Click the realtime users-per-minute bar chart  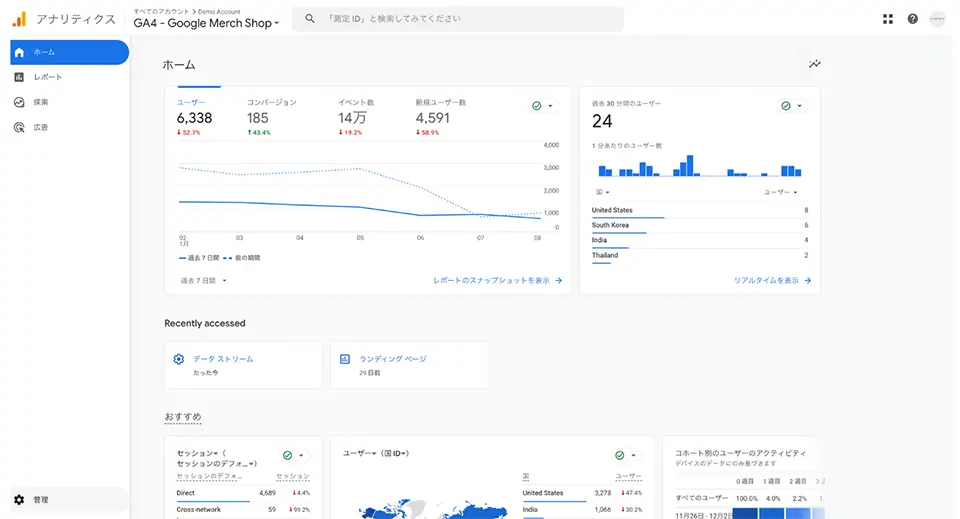(x=700, y=165)
